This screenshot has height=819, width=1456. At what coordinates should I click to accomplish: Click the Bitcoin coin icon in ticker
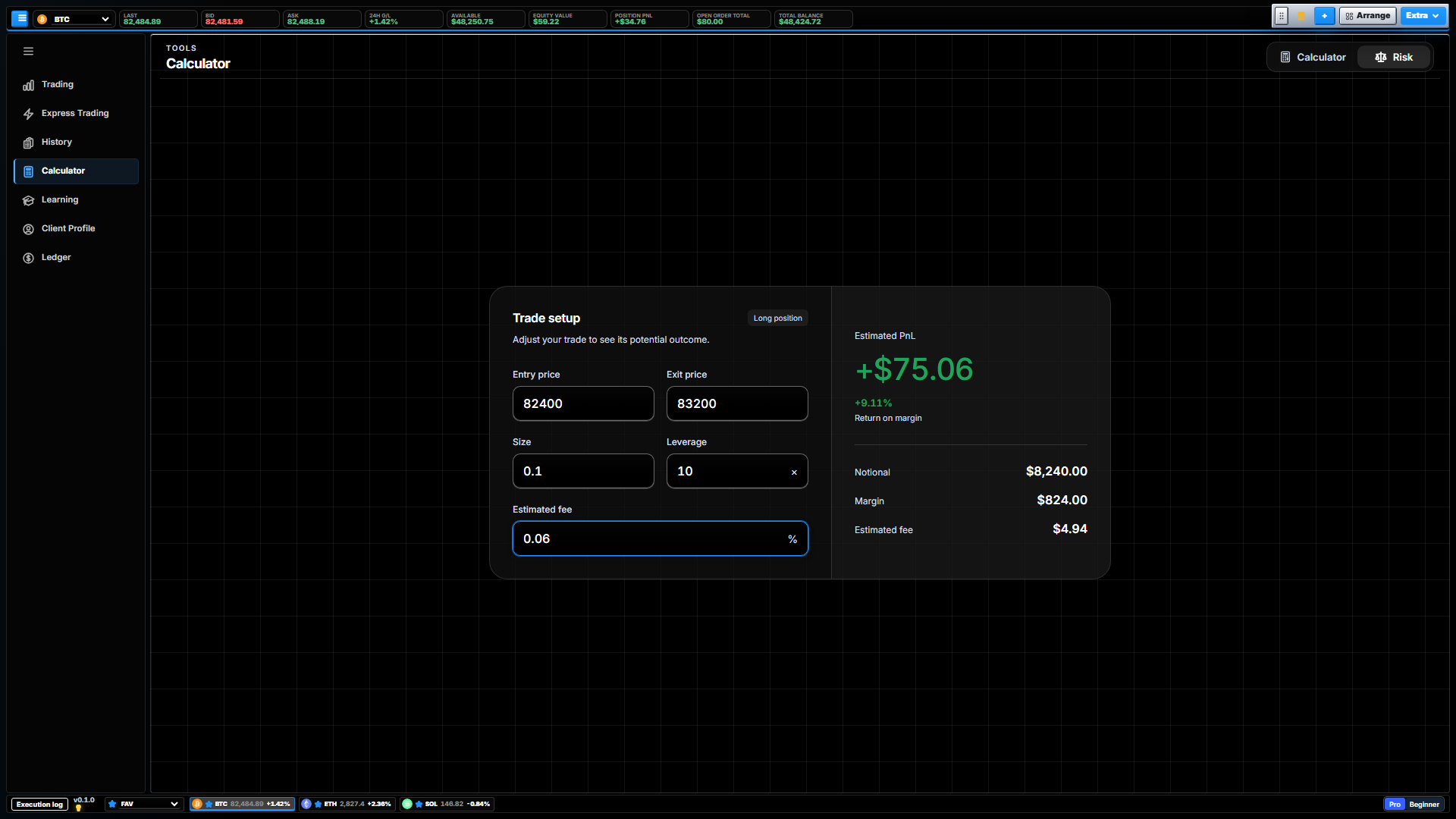pyautogui.click(x=196, y=804)
